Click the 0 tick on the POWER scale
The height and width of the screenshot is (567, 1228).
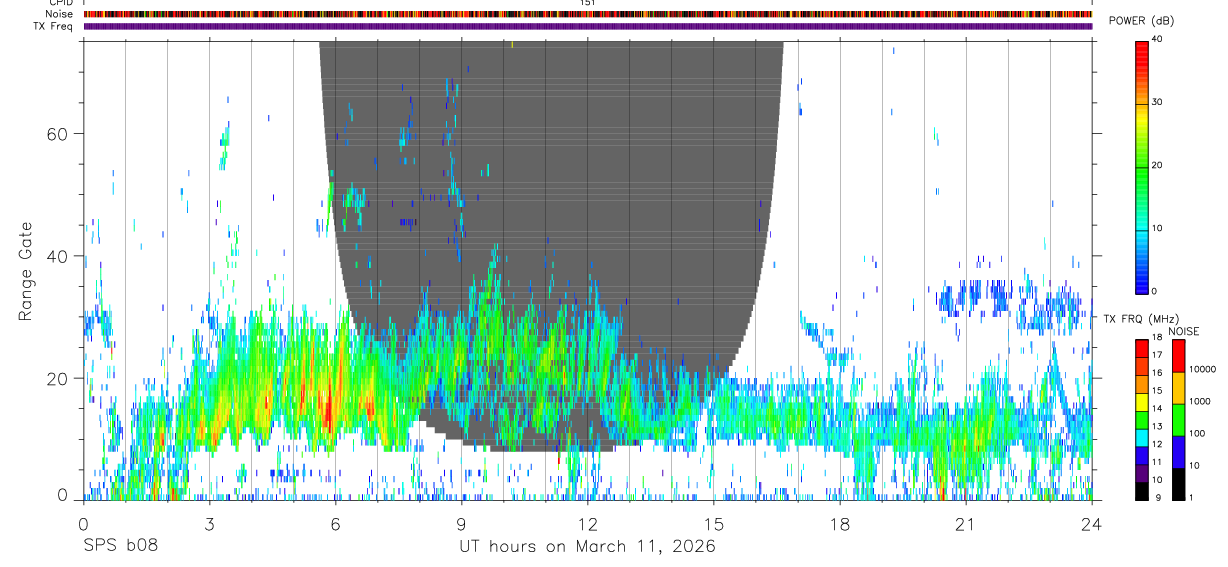[x=1154, y=291]
